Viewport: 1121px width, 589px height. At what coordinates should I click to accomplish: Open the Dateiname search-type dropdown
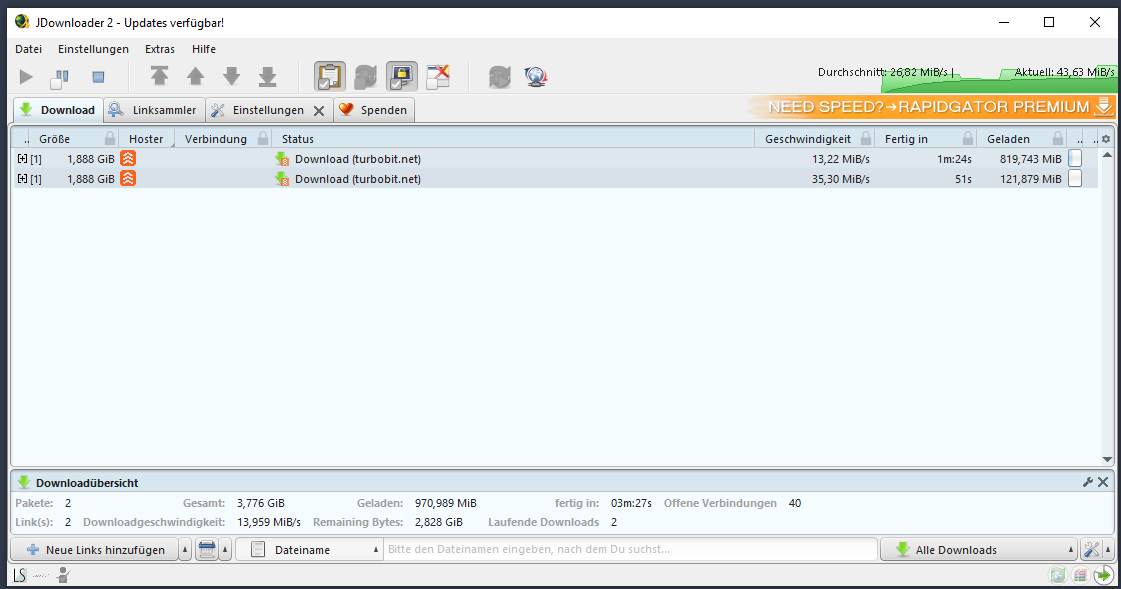pyautogui.click(x=309, y=550)
